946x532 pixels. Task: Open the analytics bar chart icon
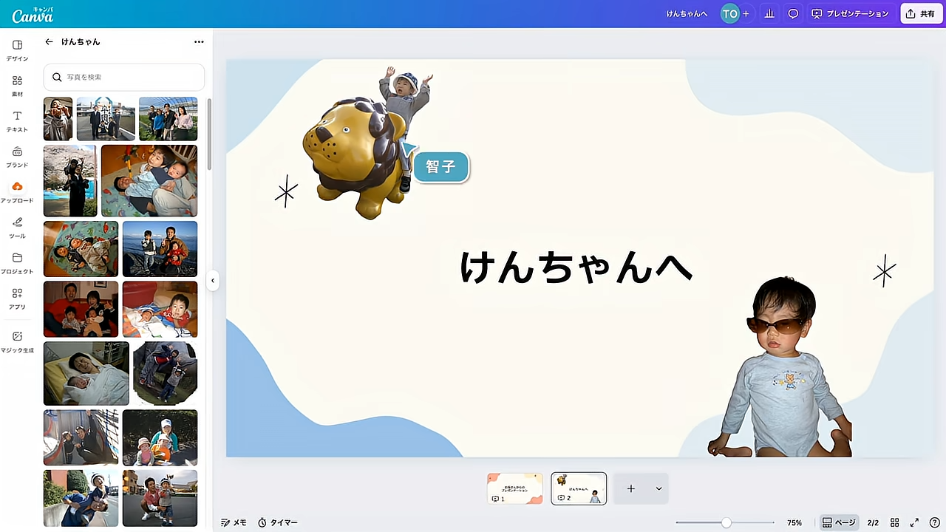[769, 14]
